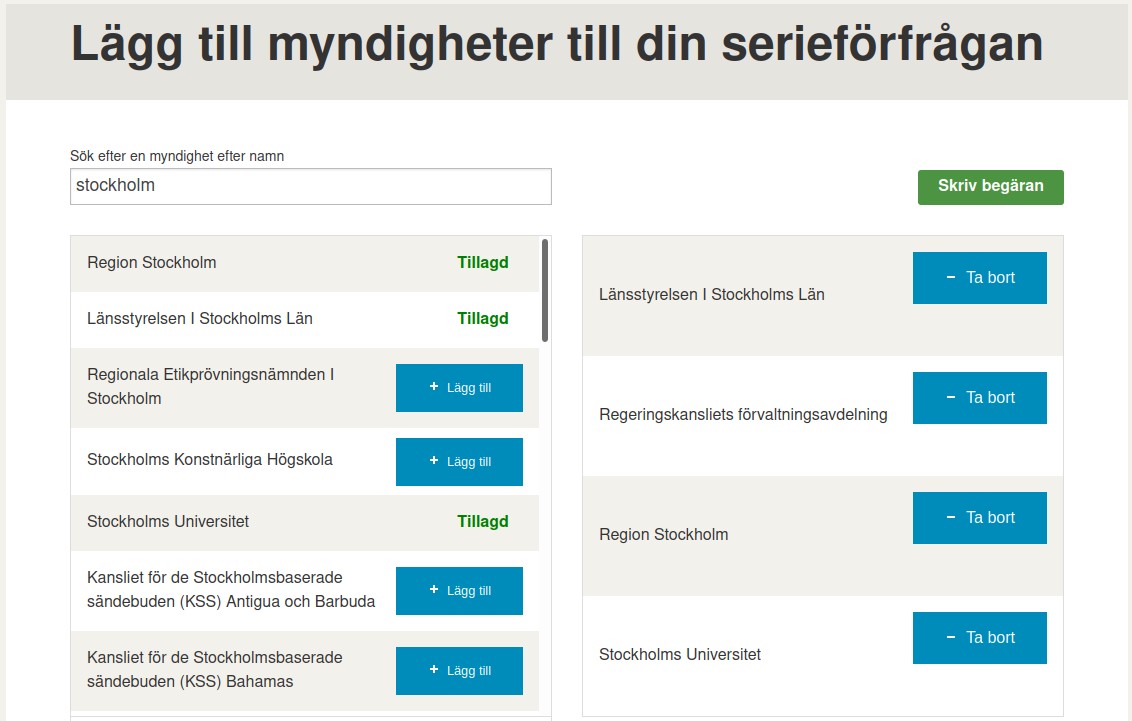Image resolution: width=1132 pixels, height=721 pixels.
Task: Click the Sök efter en myndighet label
Action: tap(177, 156)
